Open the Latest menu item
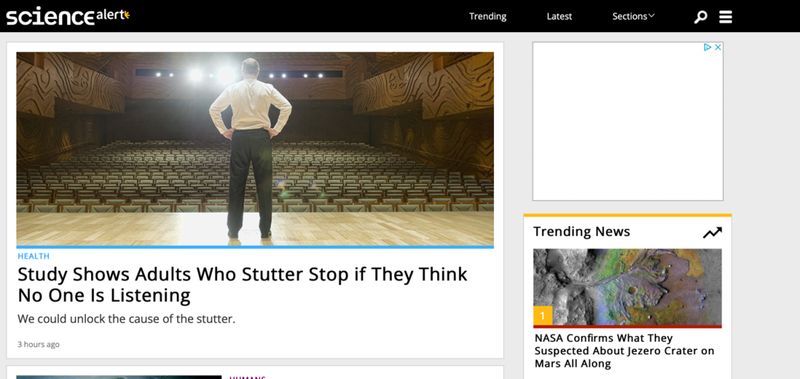Viewport: 800px width, 379px height. [x=559, y=16]
